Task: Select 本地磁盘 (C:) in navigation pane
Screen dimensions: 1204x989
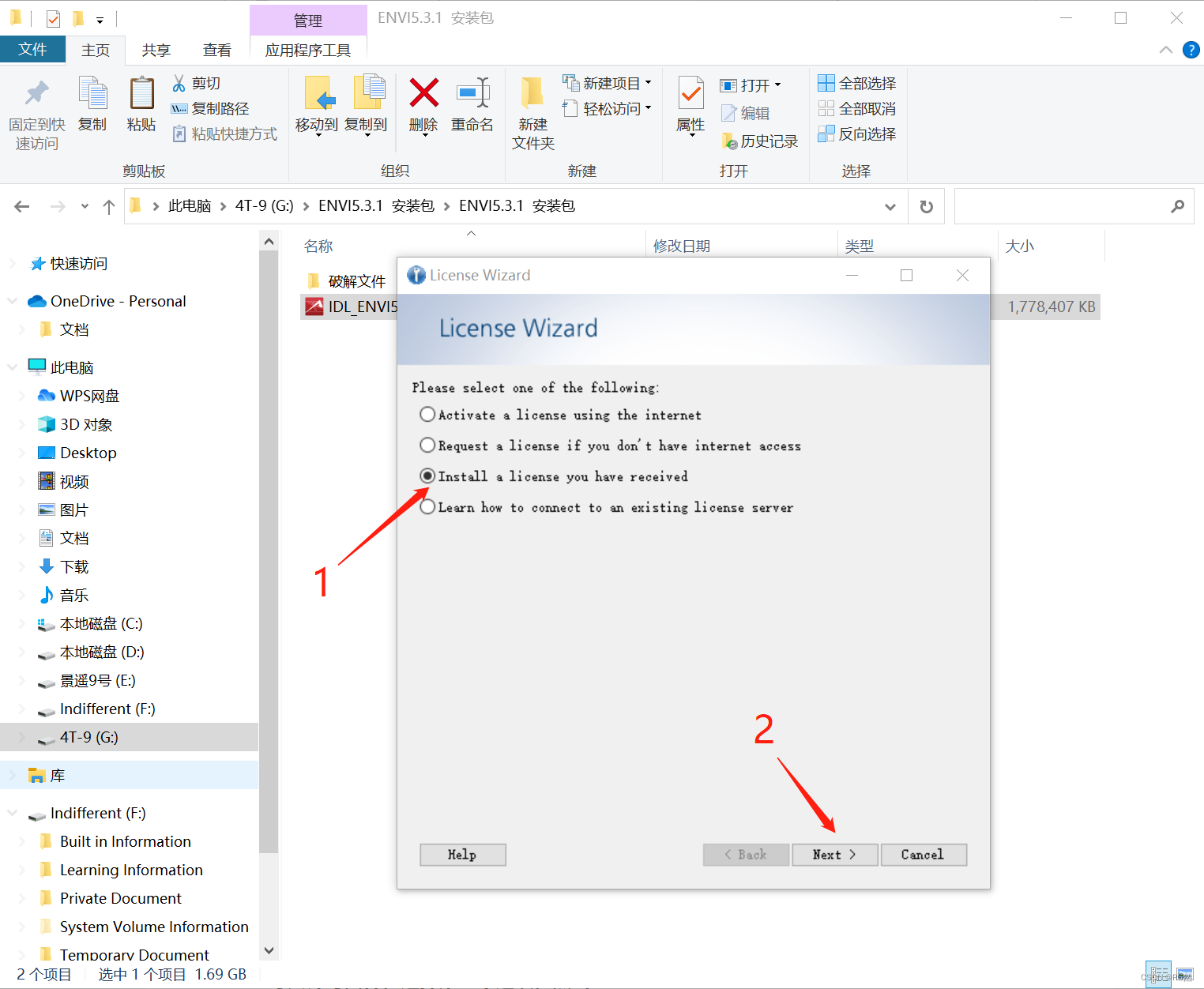Action: 101,623
